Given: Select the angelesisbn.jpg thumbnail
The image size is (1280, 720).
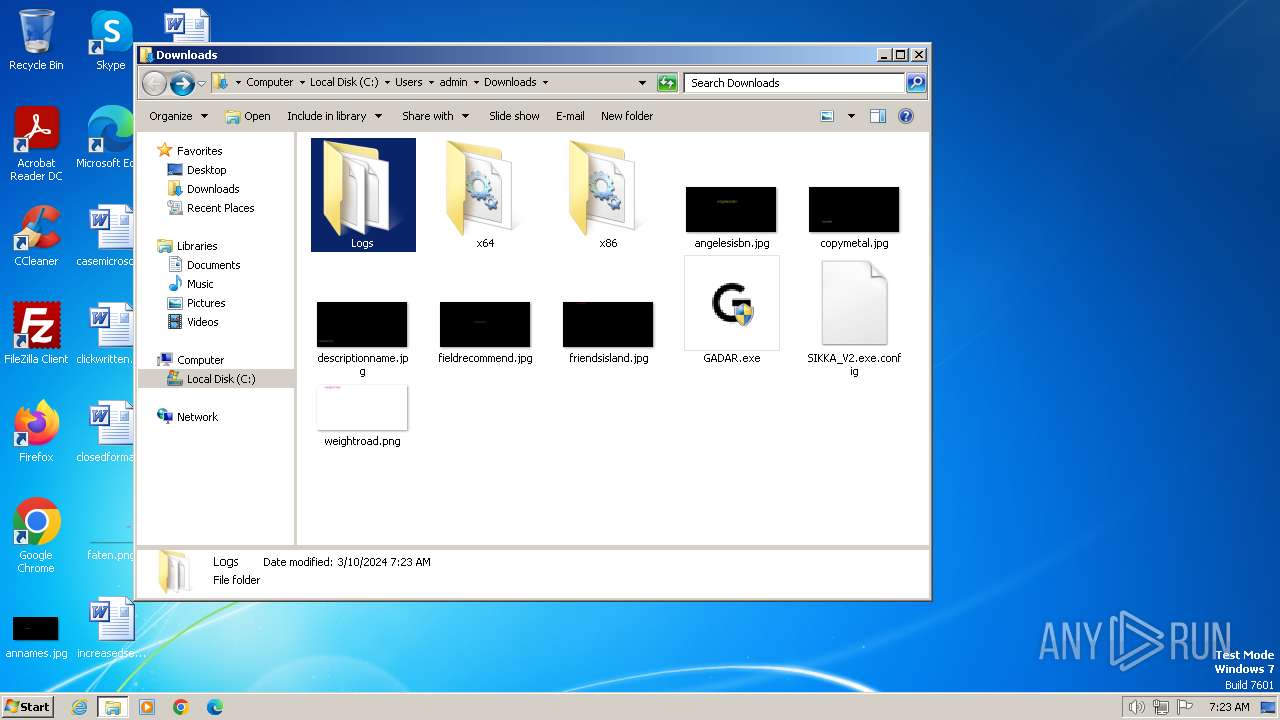Looking at the screenshot, I should pos(731,209).
